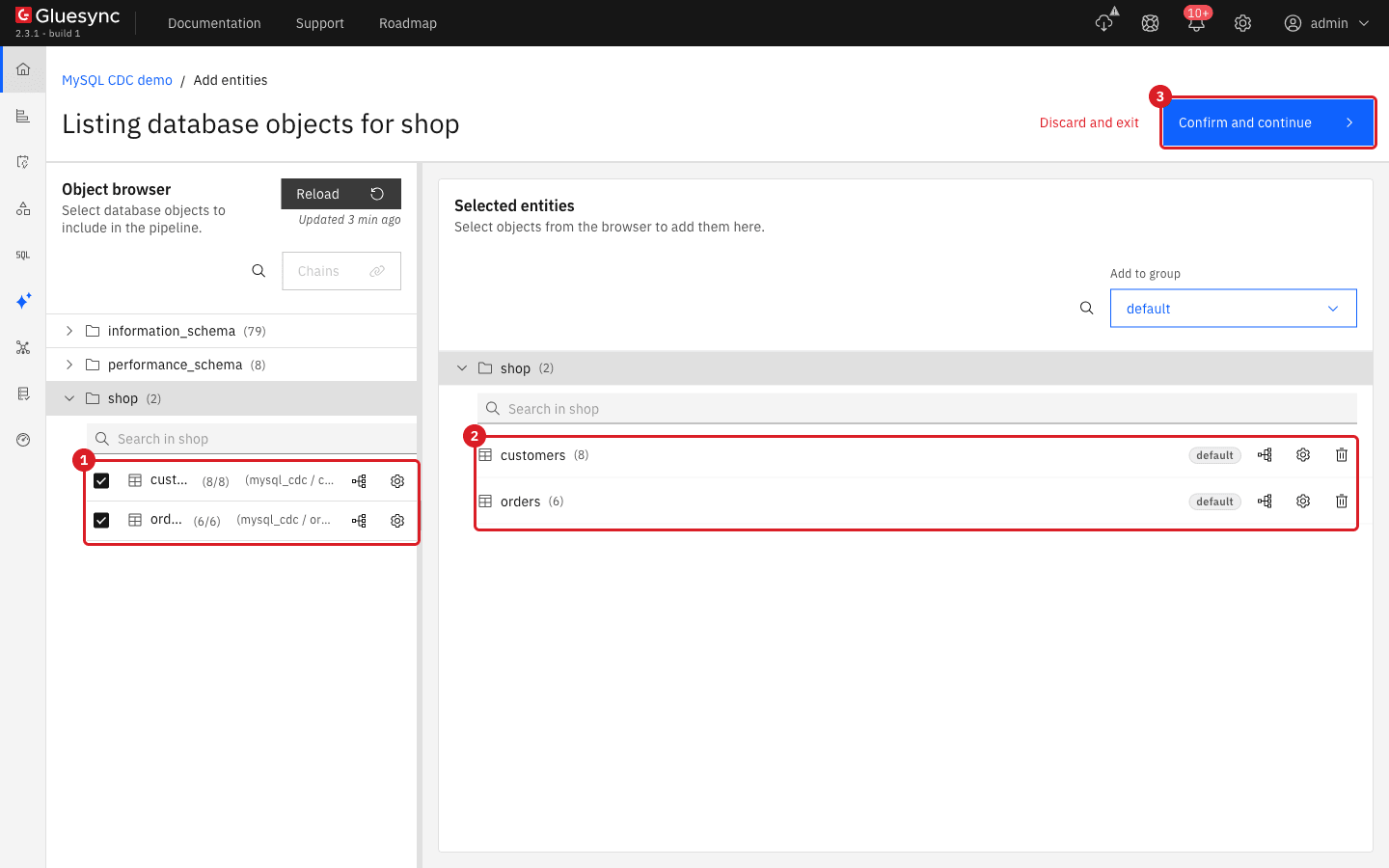Go to MySQL CDC demo breadcrumb

click(x=117, y=80)
